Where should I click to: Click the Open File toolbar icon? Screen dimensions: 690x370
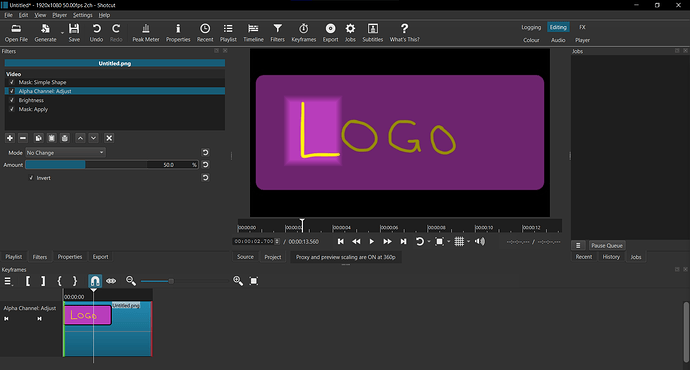click(x=16, y=33)
